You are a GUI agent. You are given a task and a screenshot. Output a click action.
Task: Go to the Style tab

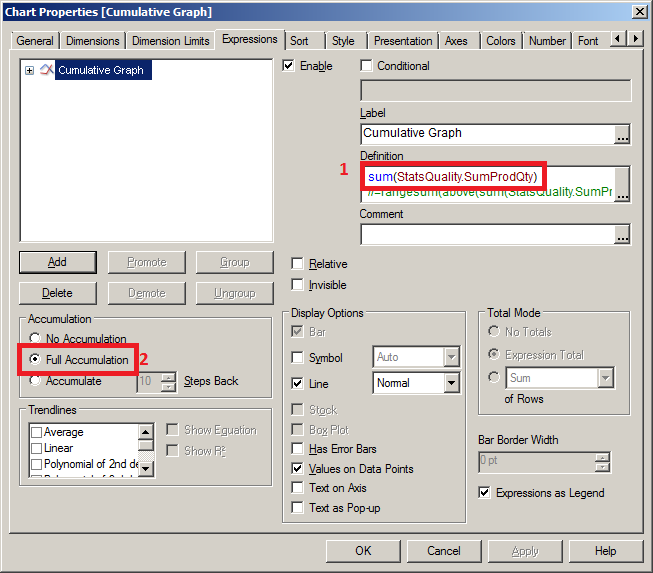point(343,41)
